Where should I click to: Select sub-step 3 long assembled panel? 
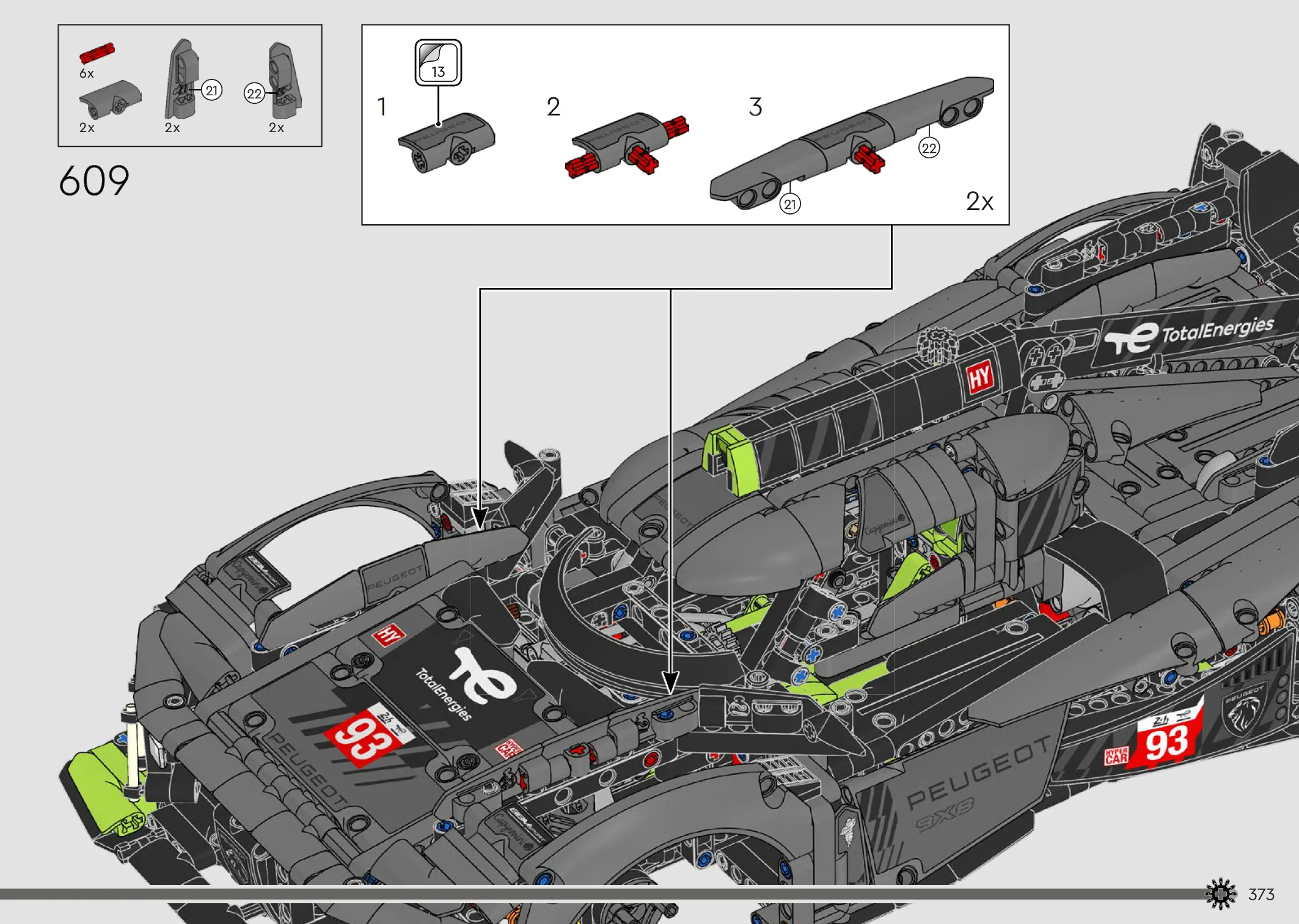[852, 142]
